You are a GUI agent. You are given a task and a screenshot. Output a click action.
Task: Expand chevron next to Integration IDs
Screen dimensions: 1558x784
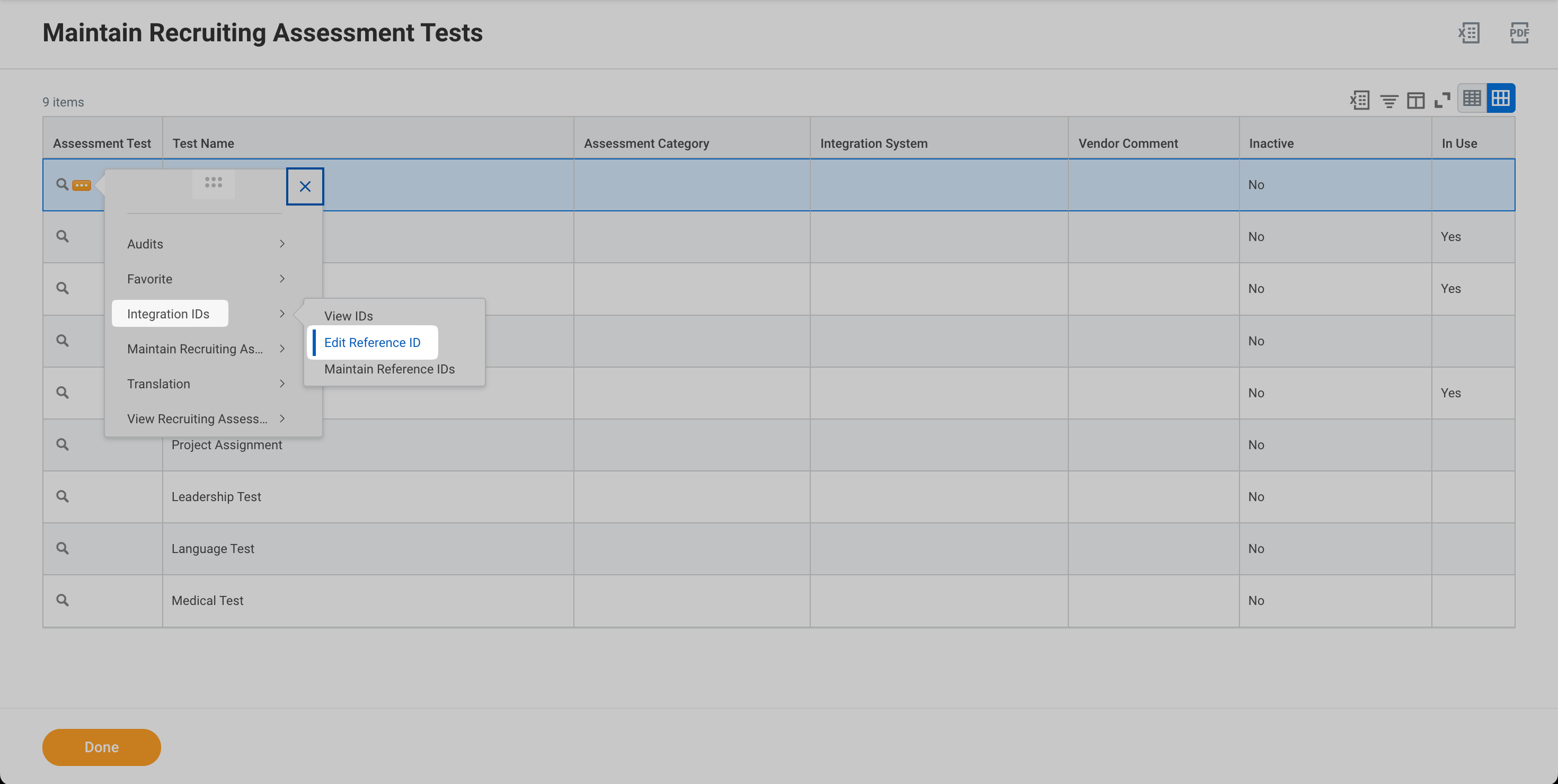tap(282, 314)
